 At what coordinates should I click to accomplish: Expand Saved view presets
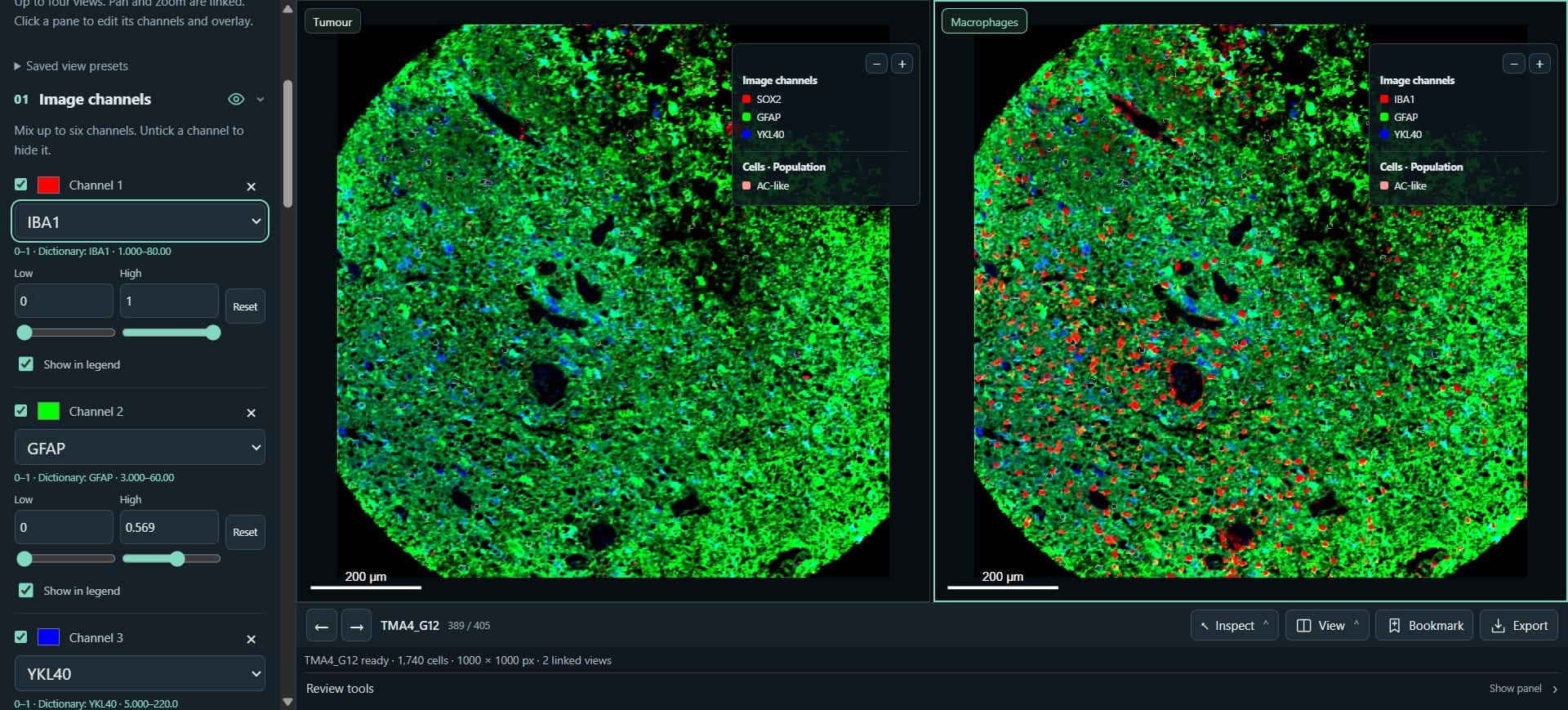tap(71, 66)
